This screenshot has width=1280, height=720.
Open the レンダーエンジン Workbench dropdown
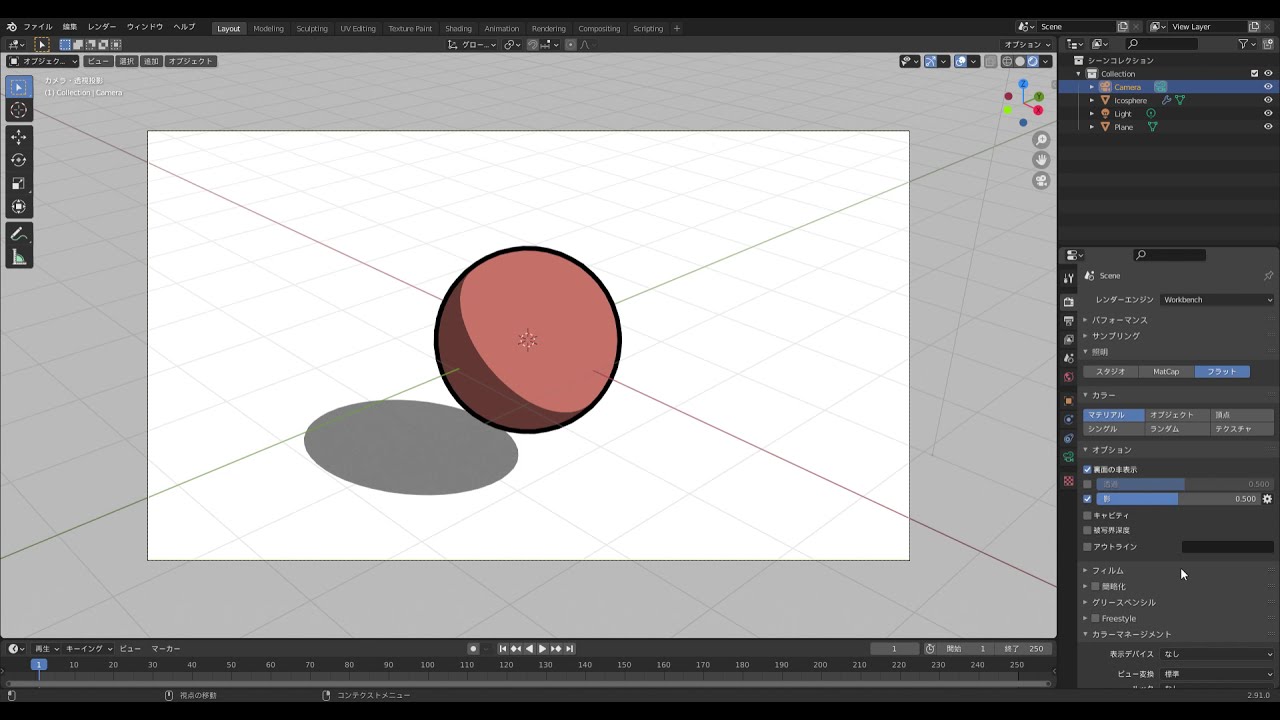[x=1217, y=300]
